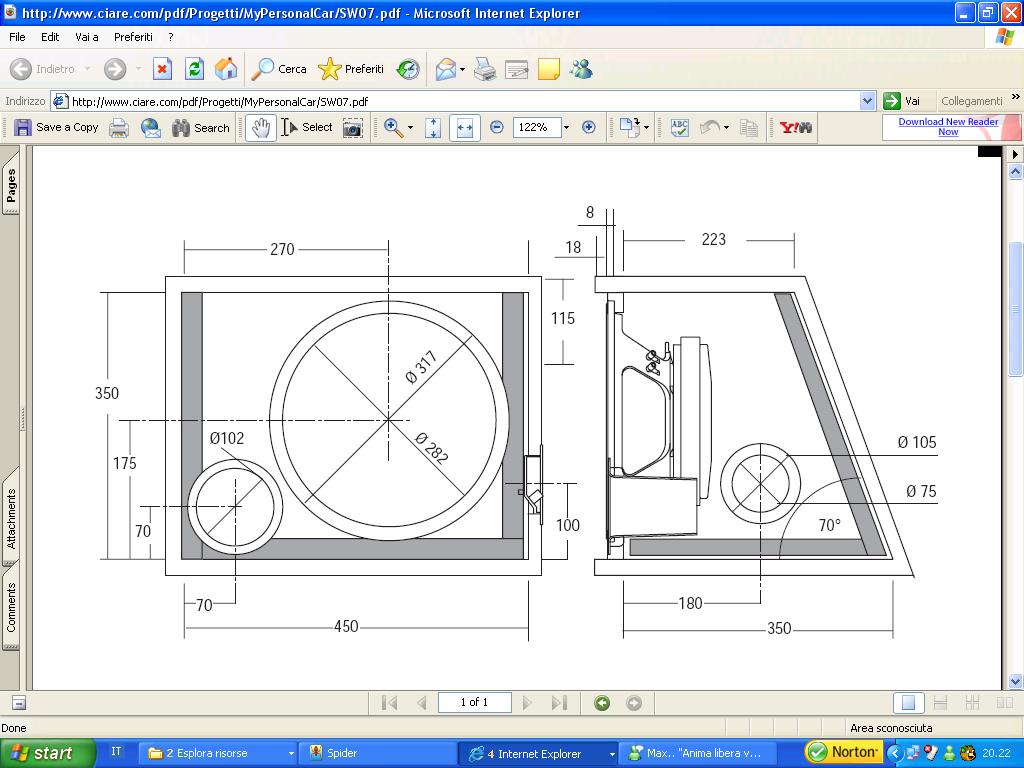Toggle the Fit Page Height view
Viewport: 1024px width, 768px height.
tap(434, 127)
